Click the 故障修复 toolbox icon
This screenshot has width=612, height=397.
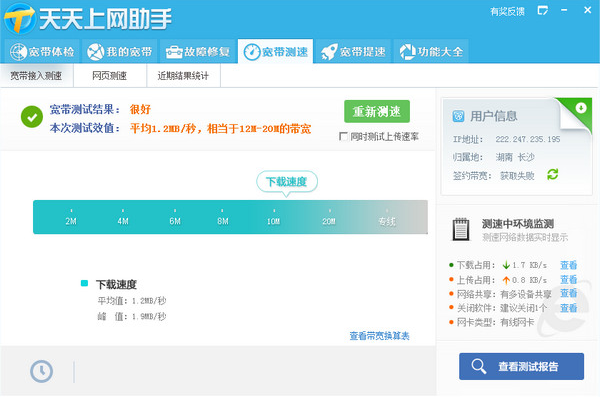174,52
